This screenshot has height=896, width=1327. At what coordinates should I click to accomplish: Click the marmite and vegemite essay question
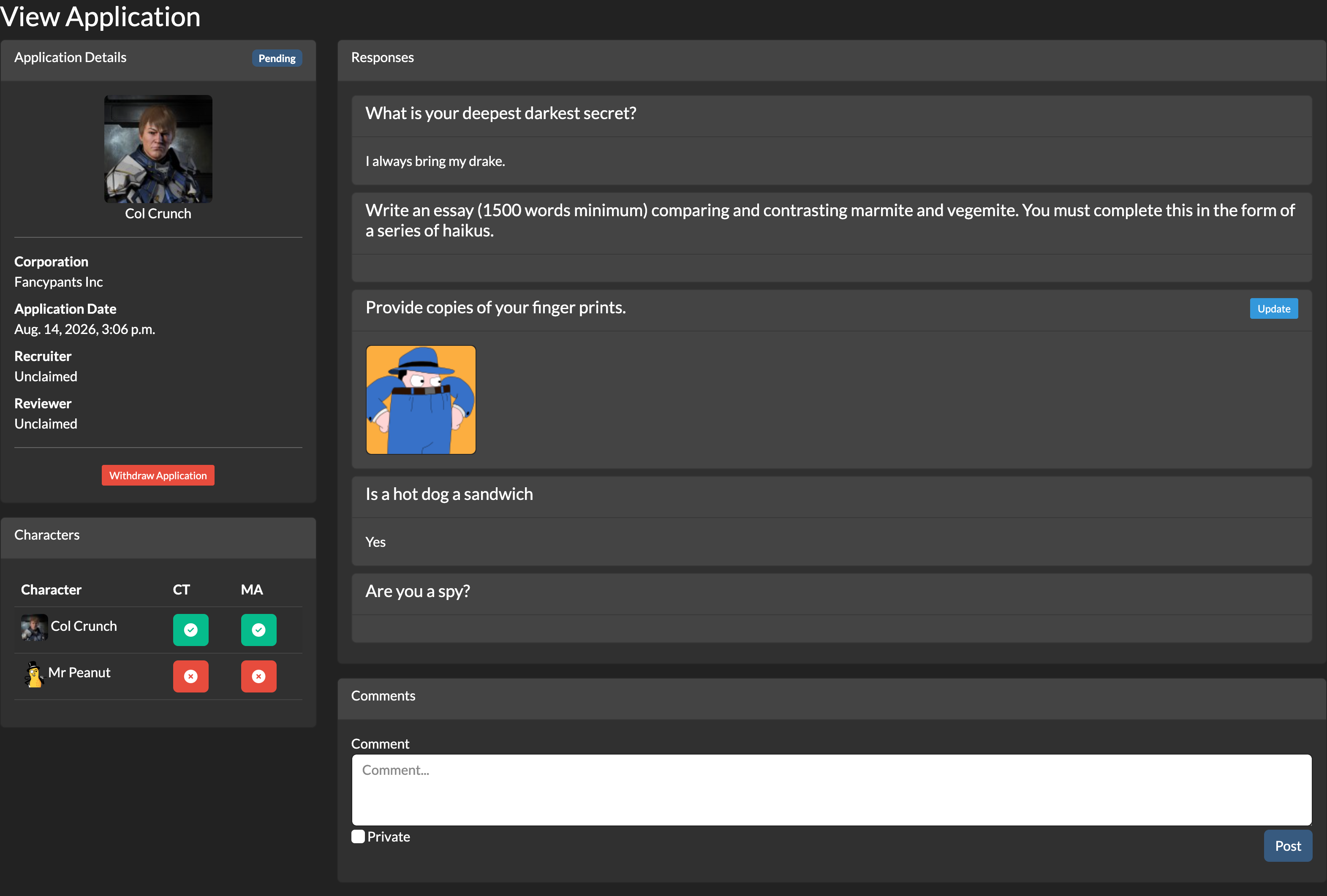(x=830, y=220)
